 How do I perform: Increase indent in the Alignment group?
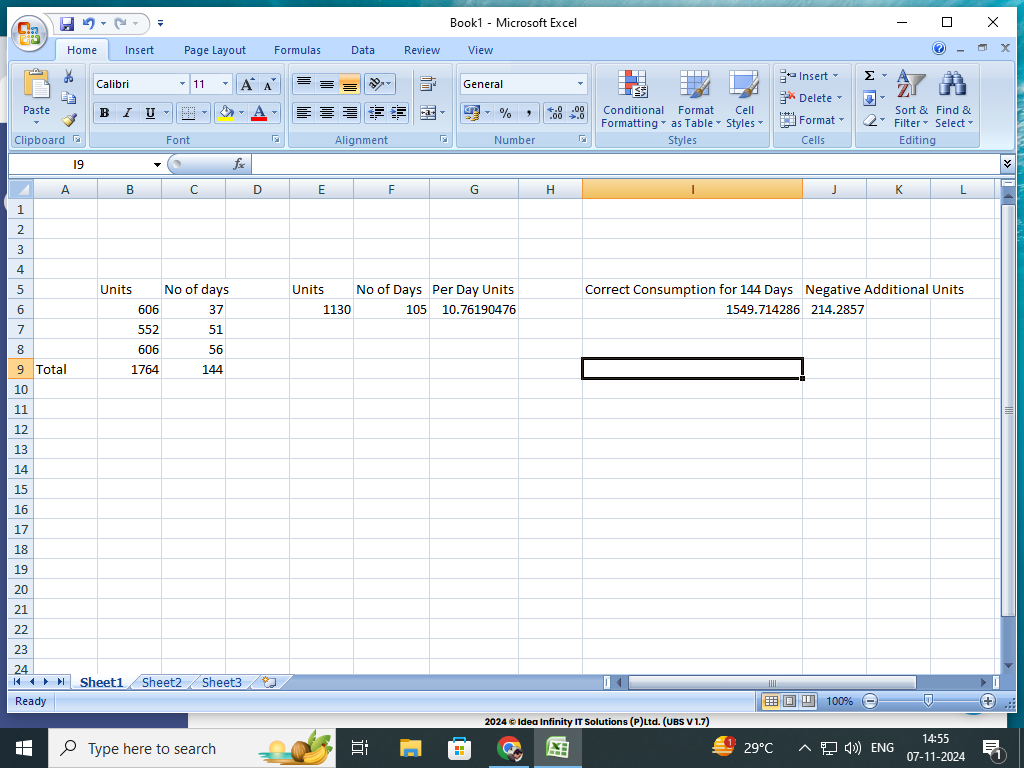(x=398, y=113)
